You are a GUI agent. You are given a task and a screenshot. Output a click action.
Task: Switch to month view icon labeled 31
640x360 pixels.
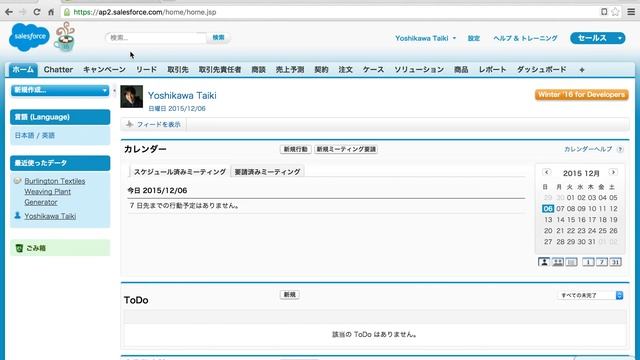(616, 262)
